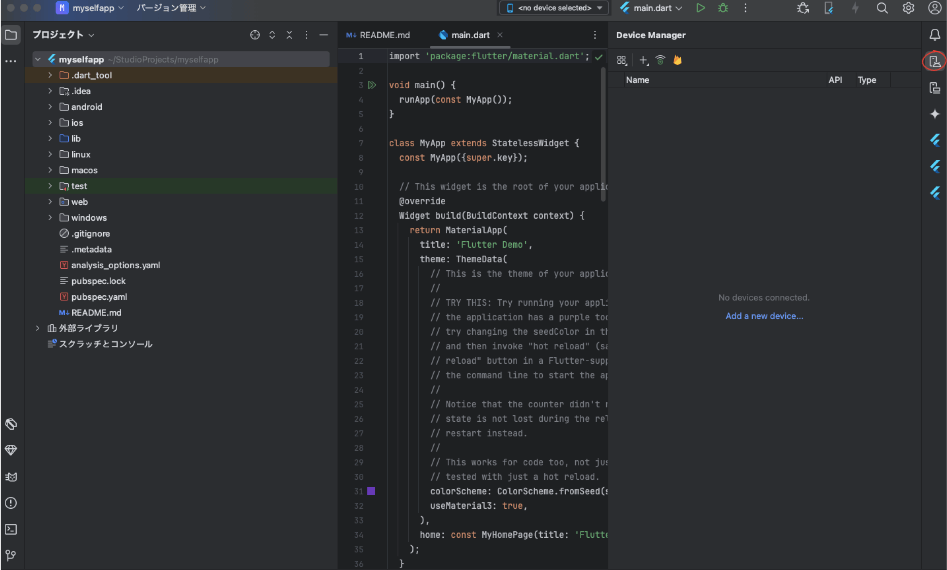
Task: Open the main.dart run configuration dropdown
Action: (651, 8)
